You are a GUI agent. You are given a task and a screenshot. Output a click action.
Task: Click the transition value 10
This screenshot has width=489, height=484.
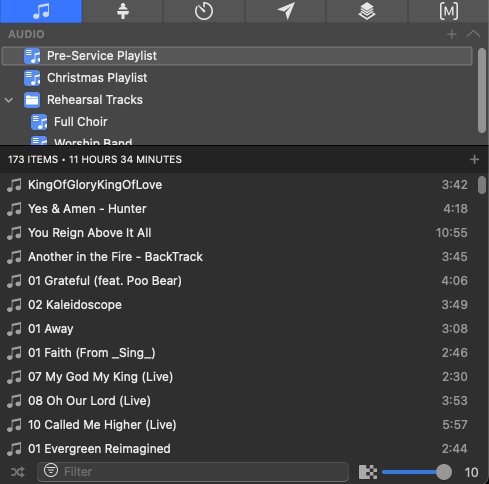point(471,472)
